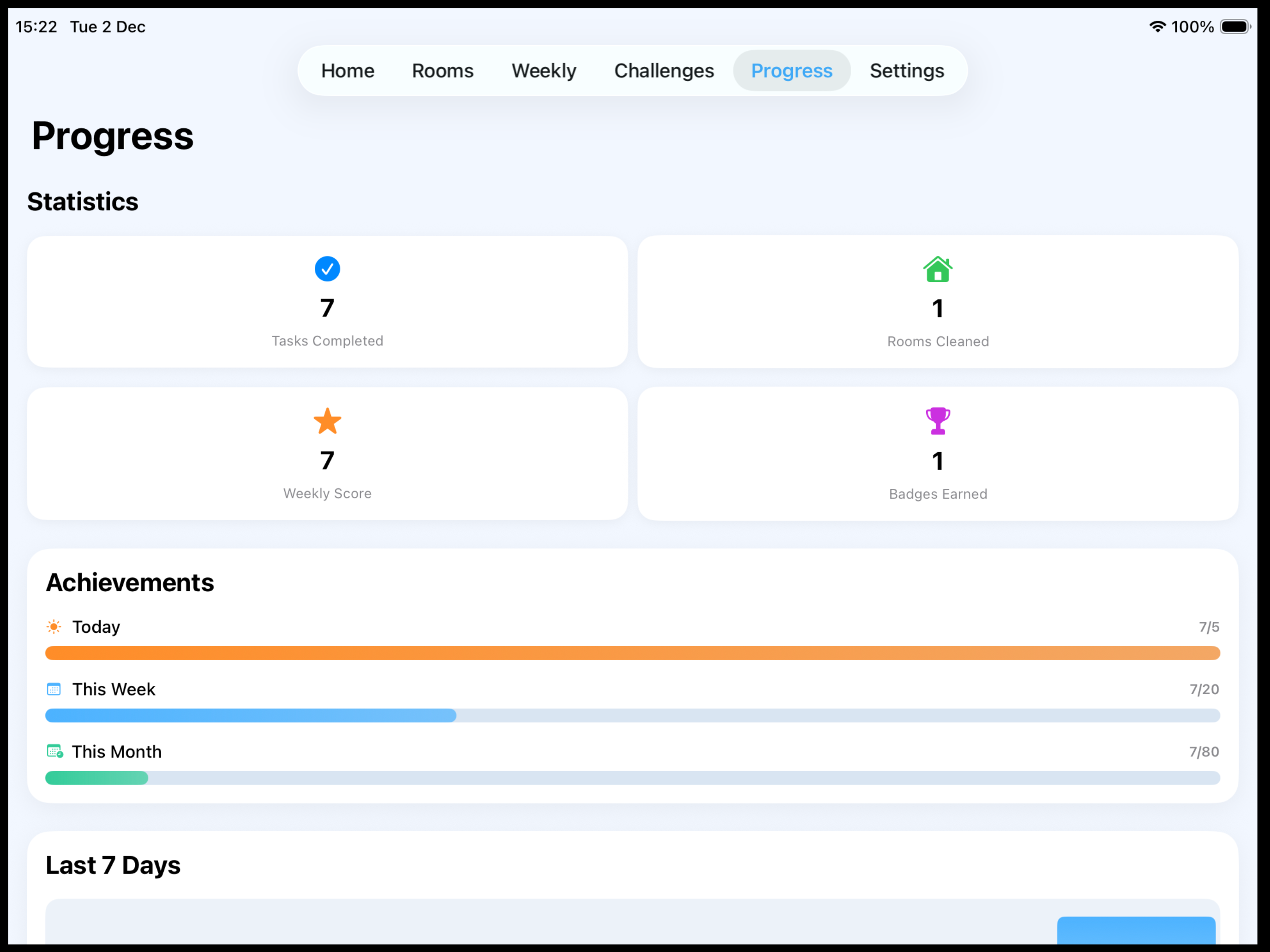Click the orange star Weekly Score icon
This screenshot has height=952, width=1270.
tap(327, 421)
